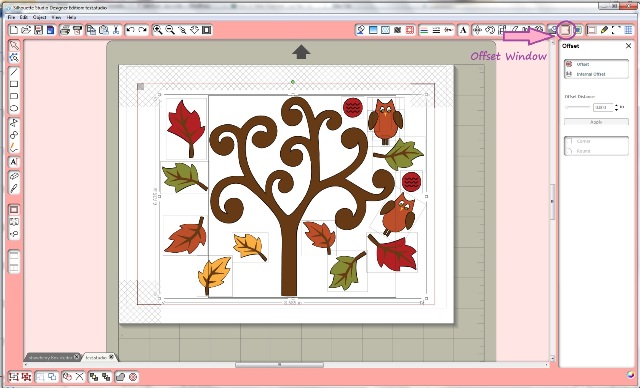Click the Bring to Front icon
Viewport: 640px width, 388px height.
point(94,377)
